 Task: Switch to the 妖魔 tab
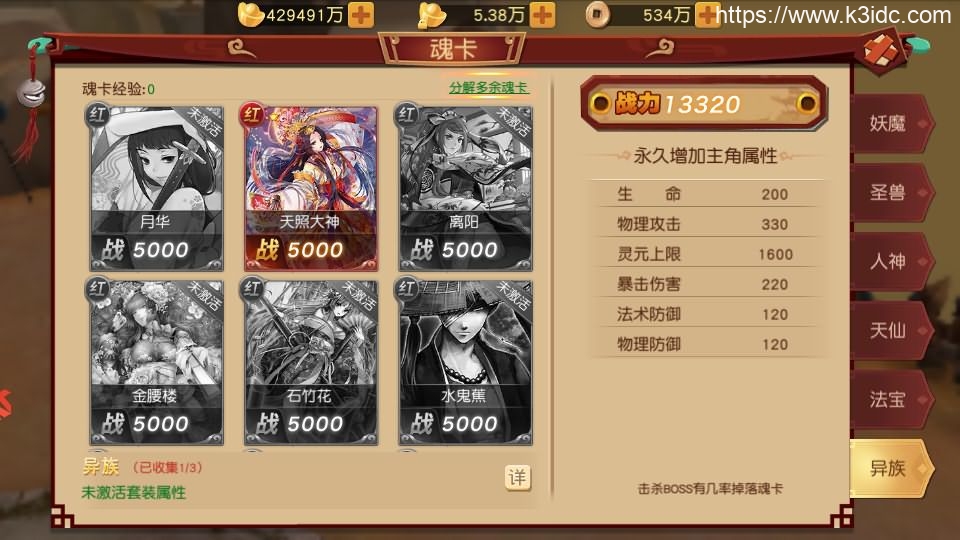(890, 124)
